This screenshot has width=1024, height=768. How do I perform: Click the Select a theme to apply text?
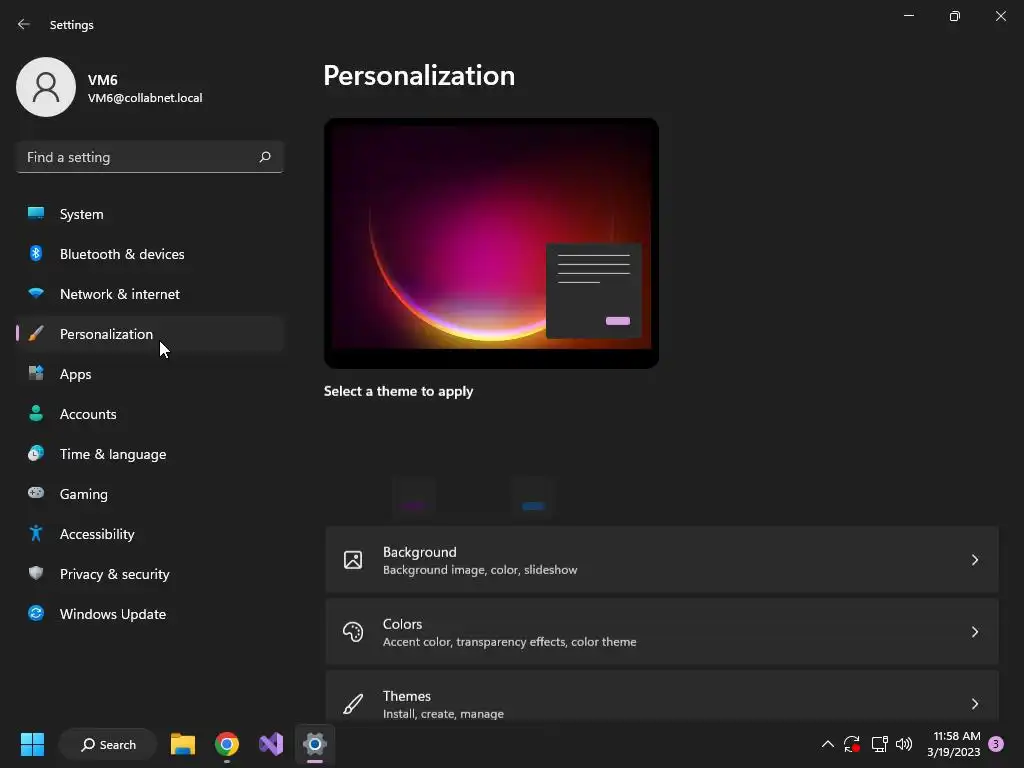tap(398, 391)
